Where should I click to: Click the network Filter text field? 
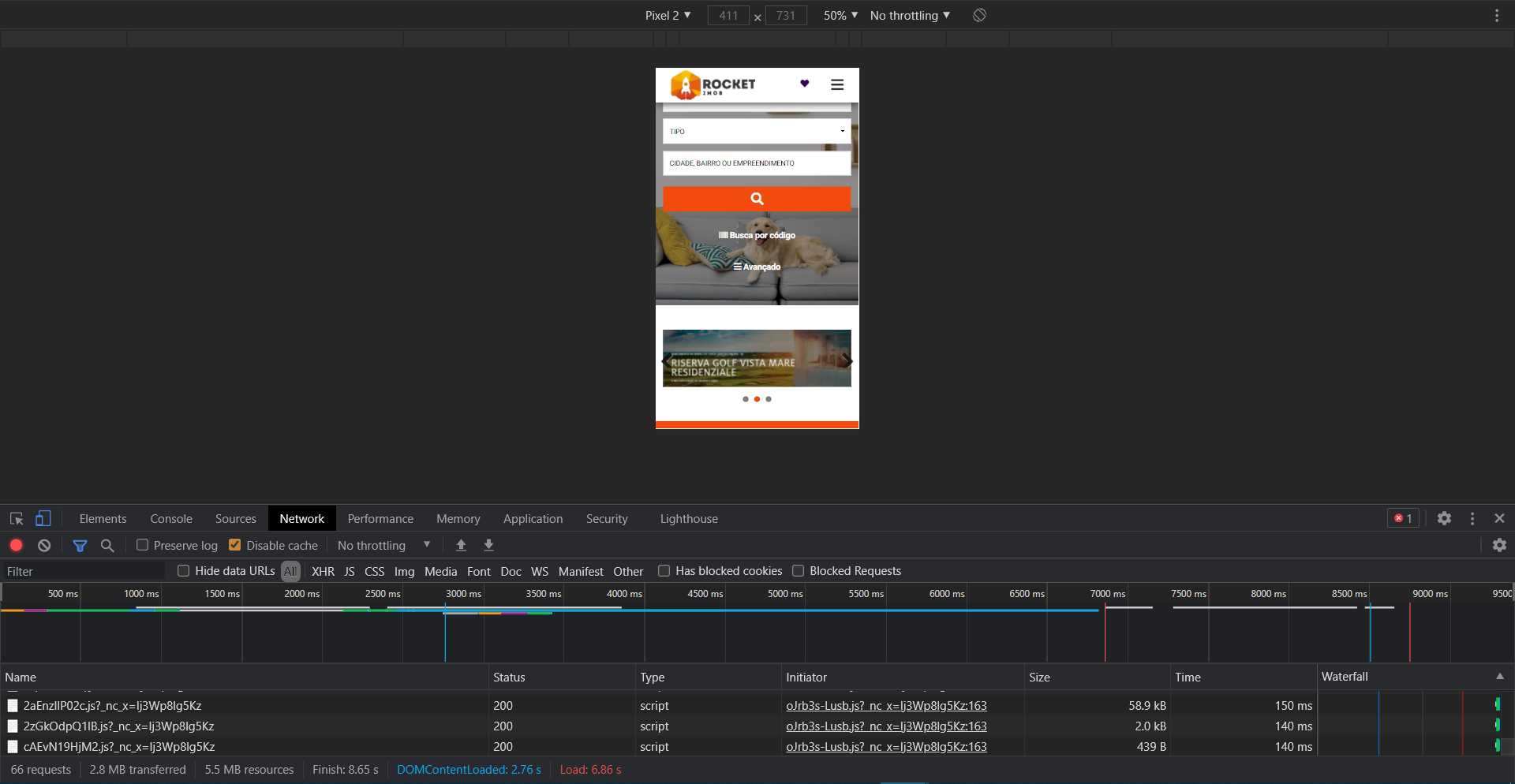[83, 571]
